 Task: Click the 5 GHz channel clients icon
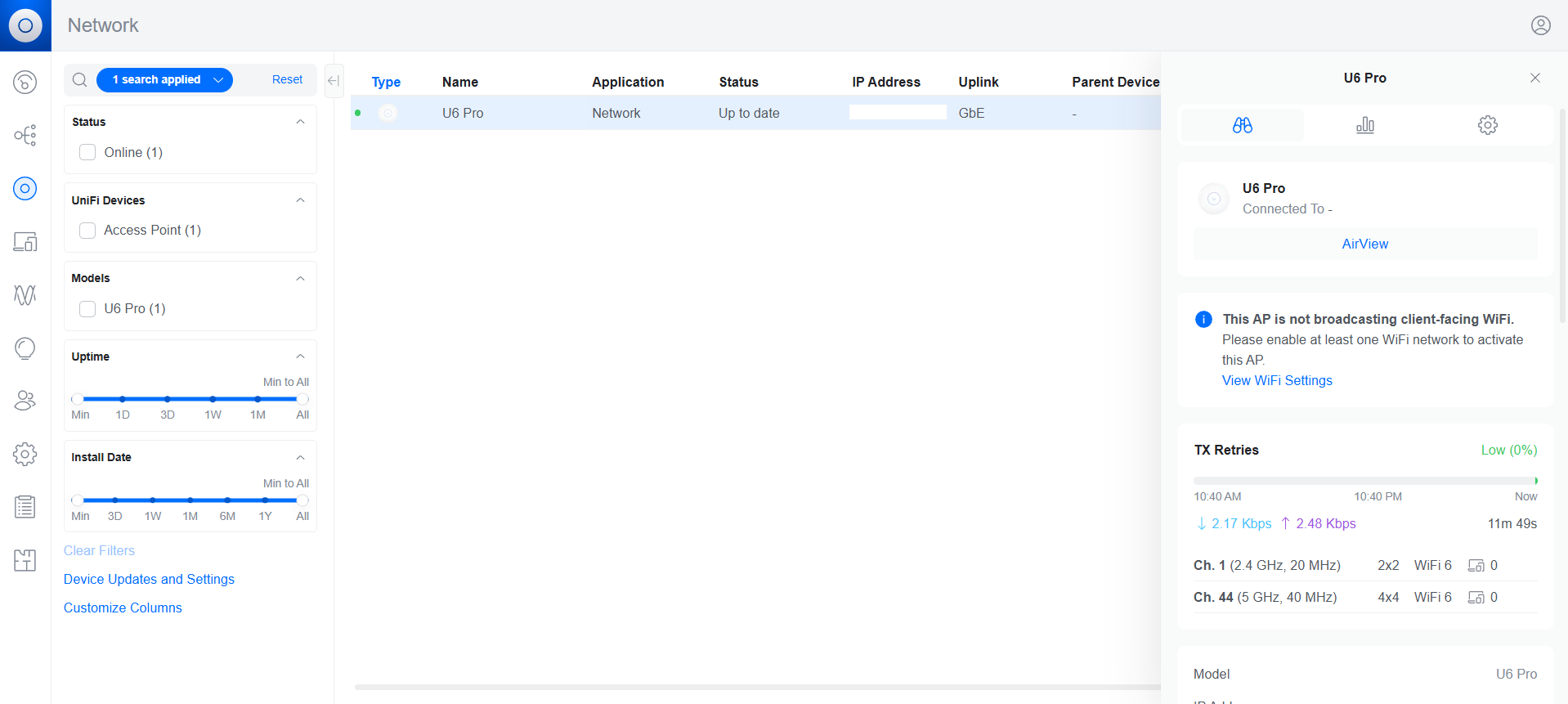[x=1476, y=598]
